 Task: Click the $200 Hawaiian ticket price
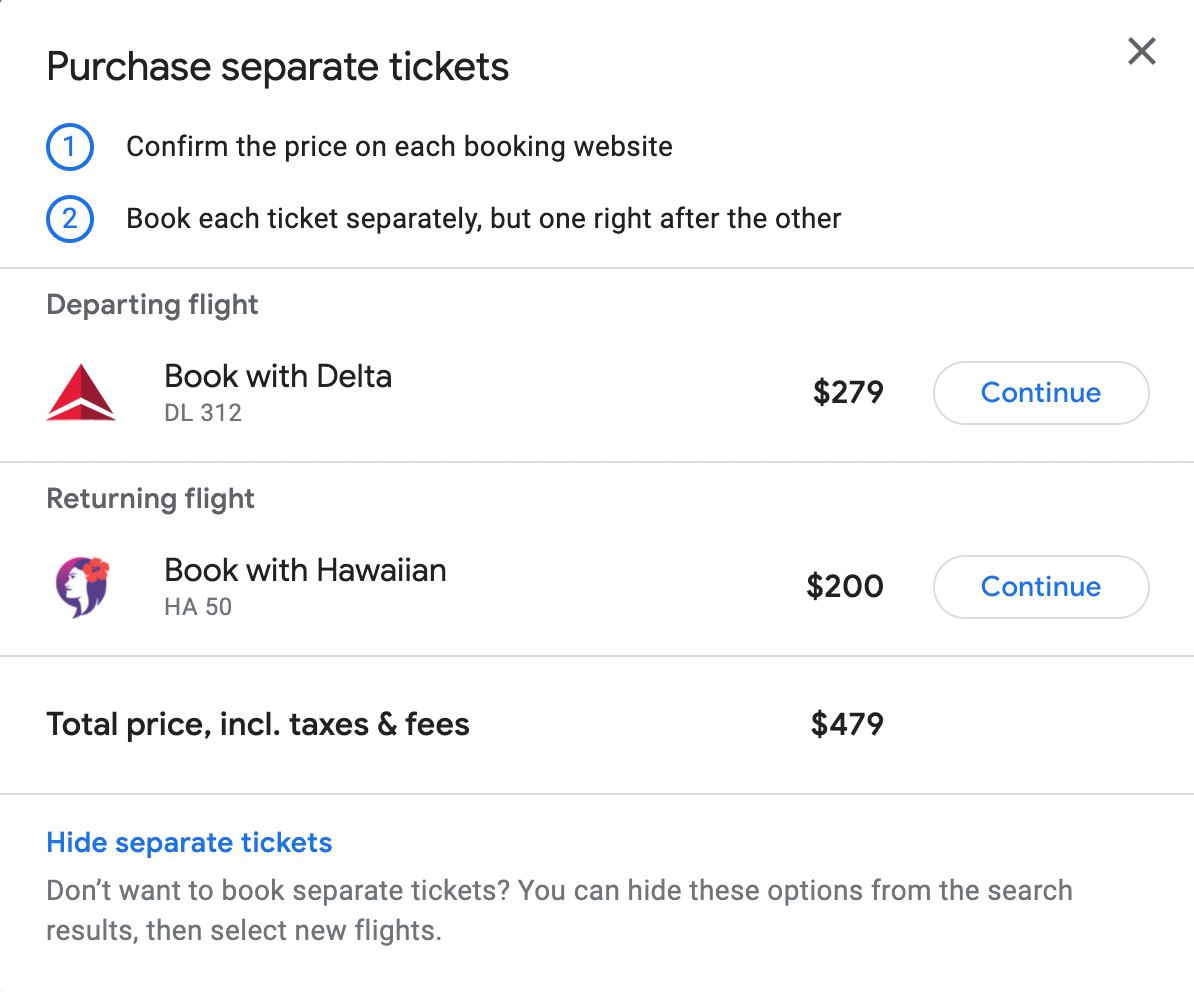(845, 586)
